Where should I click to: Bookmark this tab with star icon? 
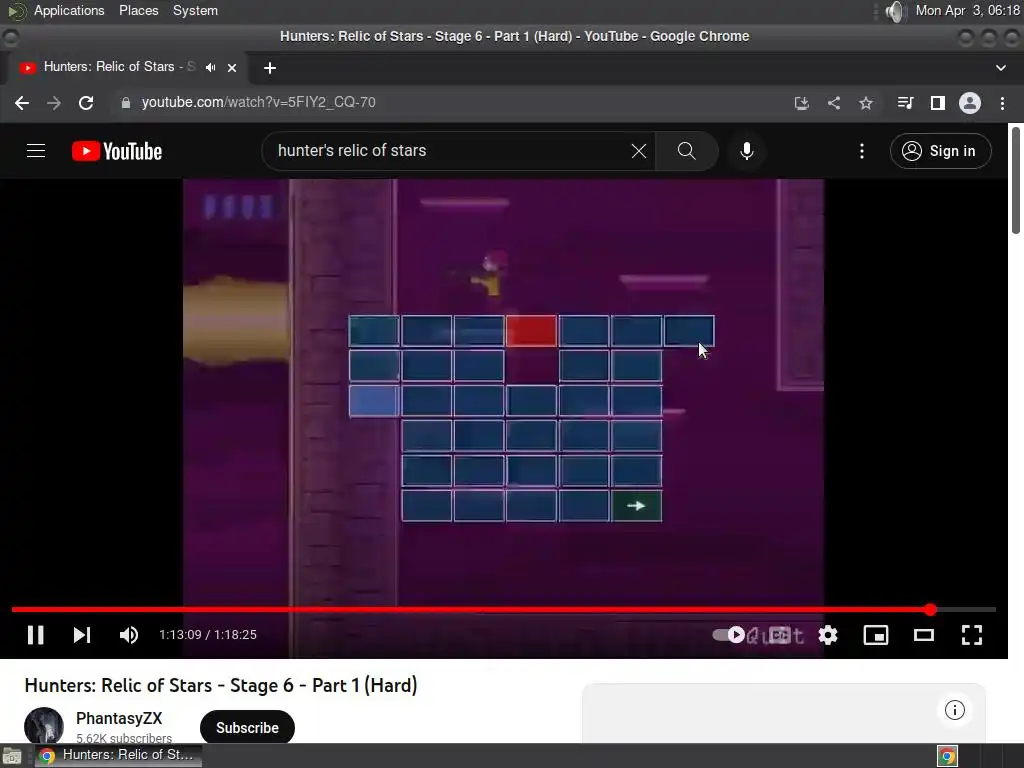(866, 103)
